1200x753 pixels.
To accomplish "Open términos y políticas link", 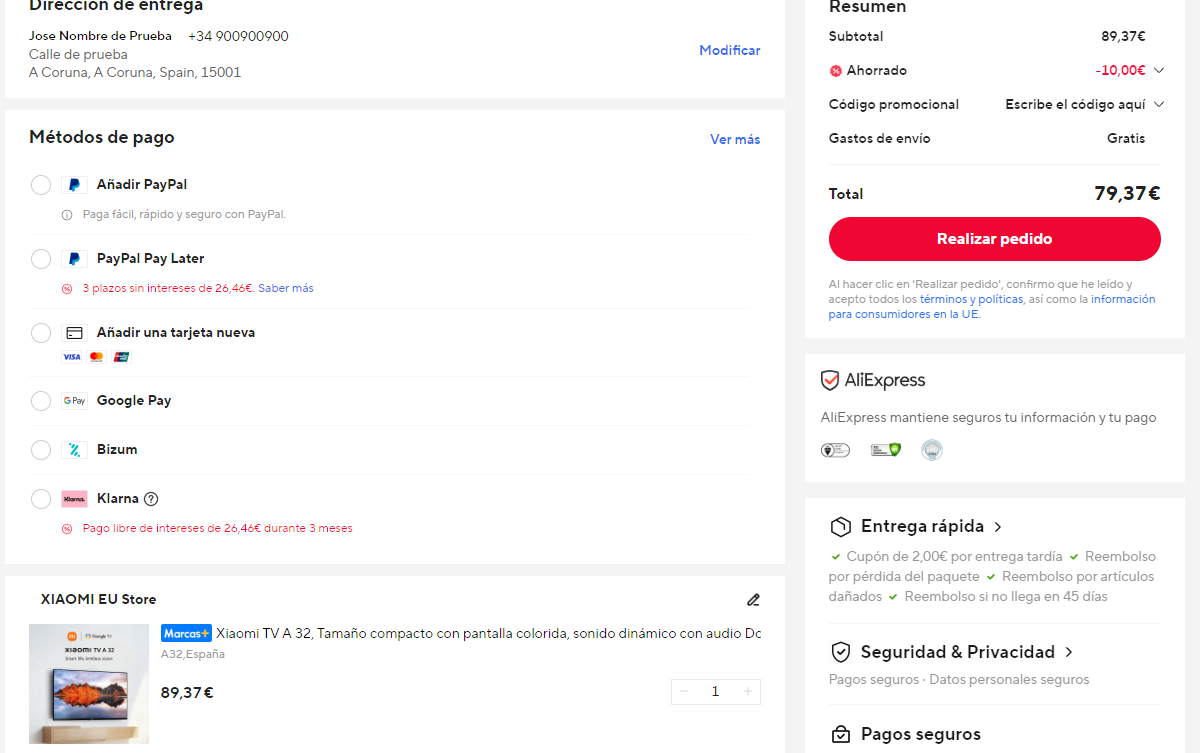I will (972, 299).
